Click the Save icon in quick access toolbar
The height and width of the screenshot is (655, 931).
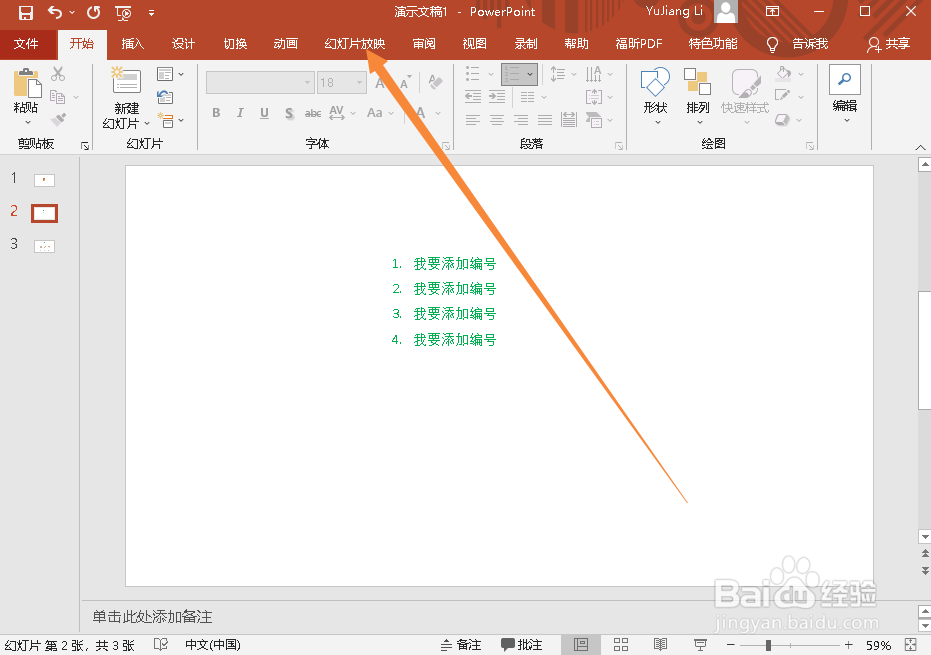[x=26, y=12]
